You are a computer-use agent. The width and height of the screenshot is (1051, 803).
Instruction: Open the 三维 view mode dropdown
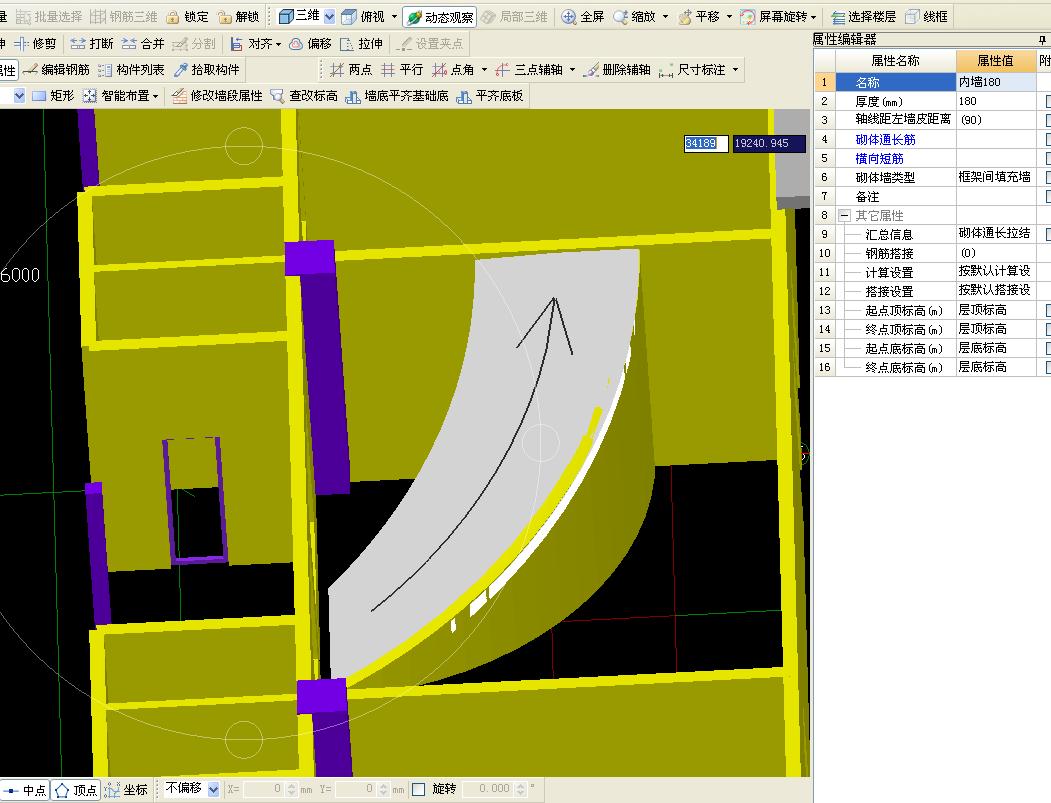pyautogui.click(x=329, y=17)
